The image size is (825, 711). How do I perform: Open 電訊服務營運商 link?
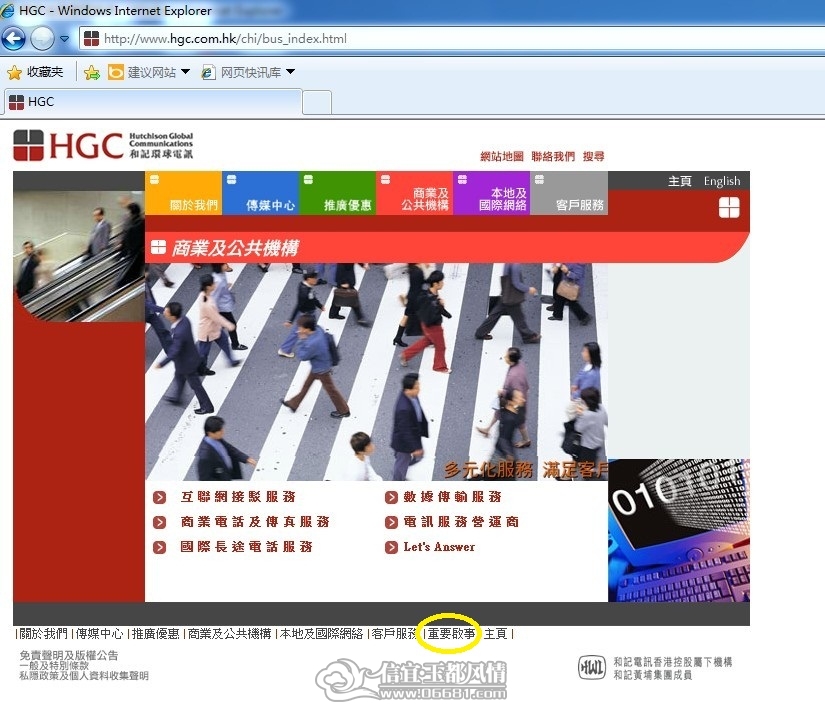click(461, 522)
